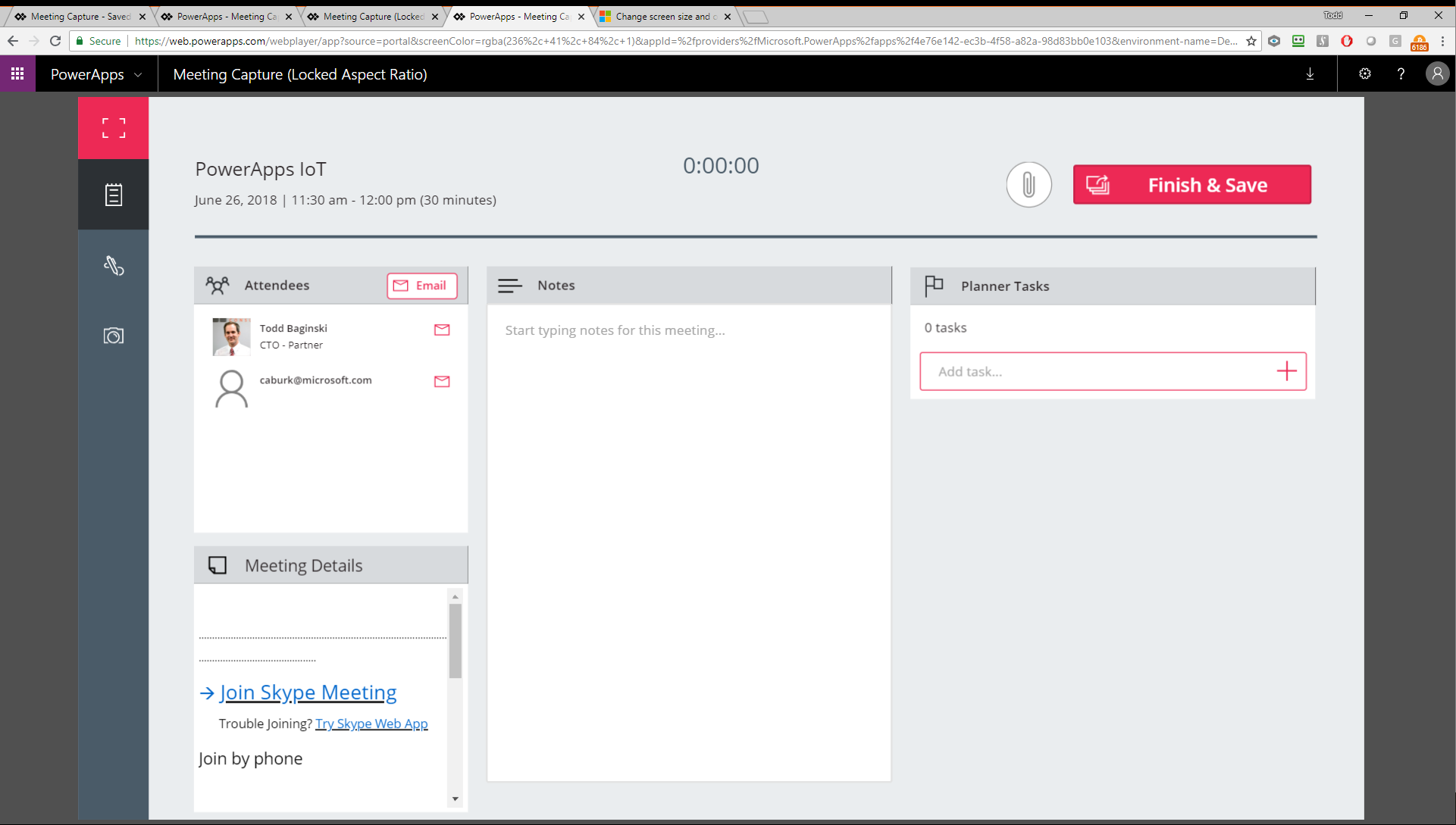Select the red fullscreen capture sidebar icon
This screenshot has height=825, width=1456.
113,127
